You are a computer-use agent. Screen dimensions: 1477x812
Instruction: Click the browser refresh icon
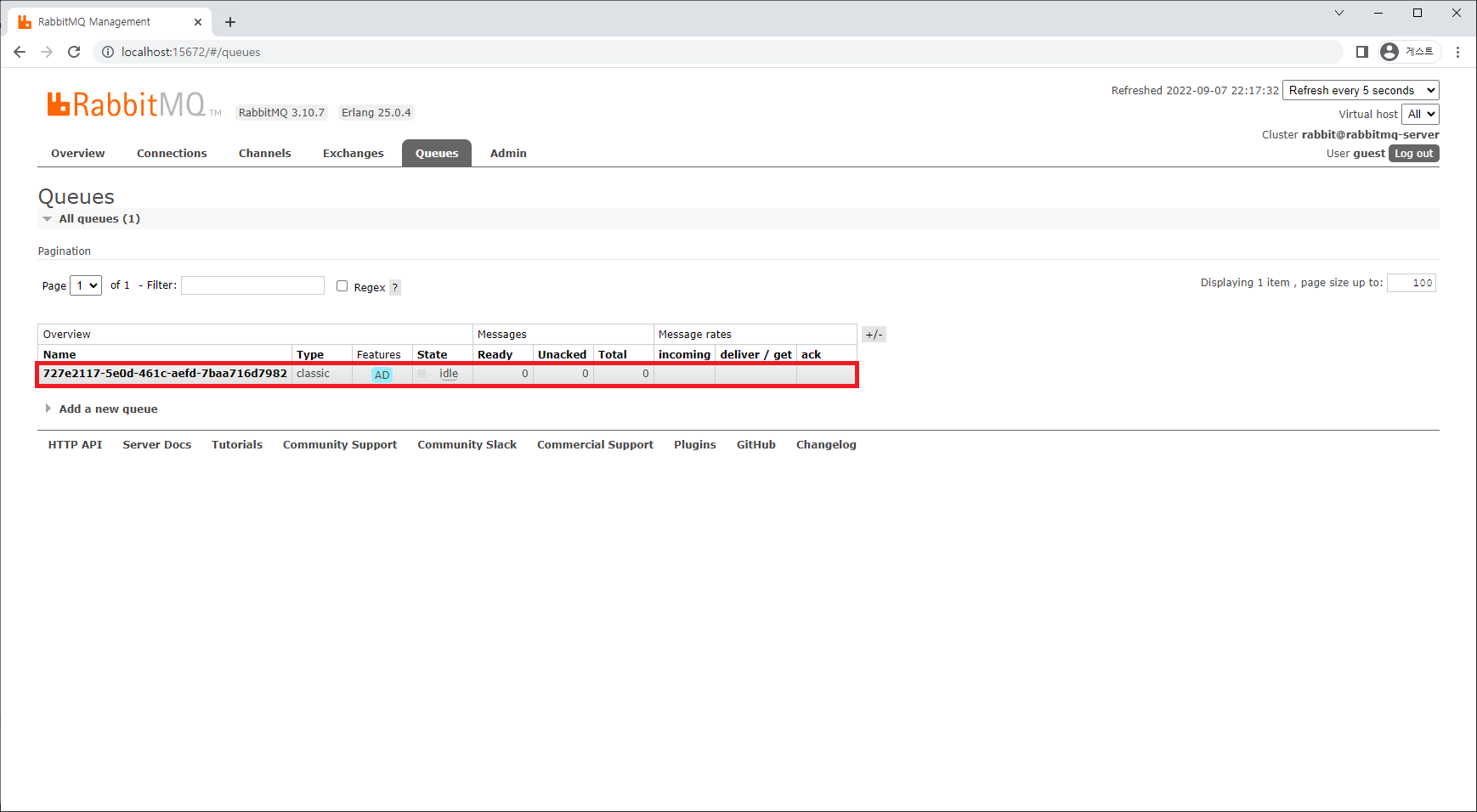point(74,52)
